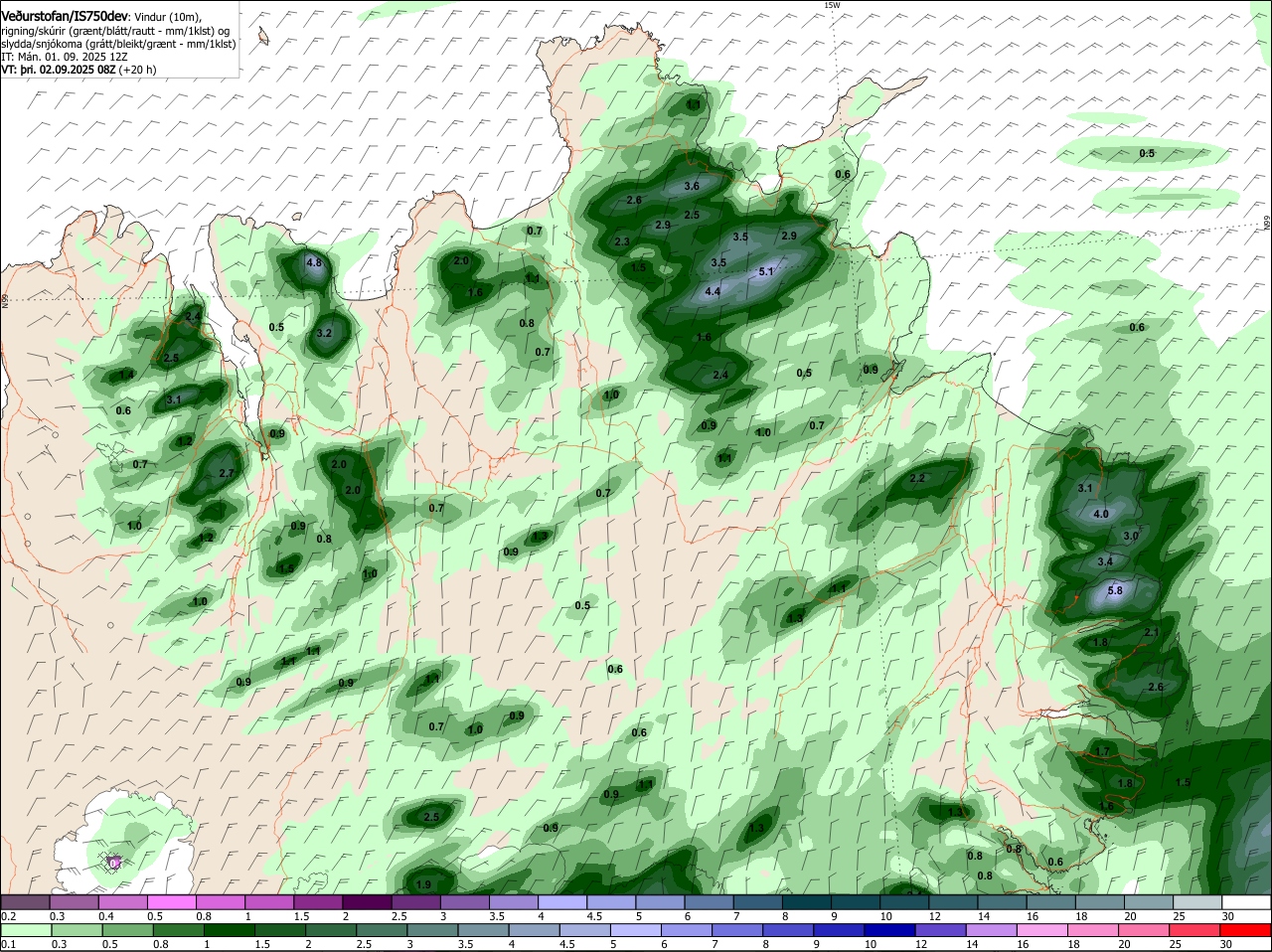Click the 'VT: þri. 02.09.2025 08Z (+20 h)' line
Image resolution: width=1272 pixels, height=952 pixels.
coord(79,70)
